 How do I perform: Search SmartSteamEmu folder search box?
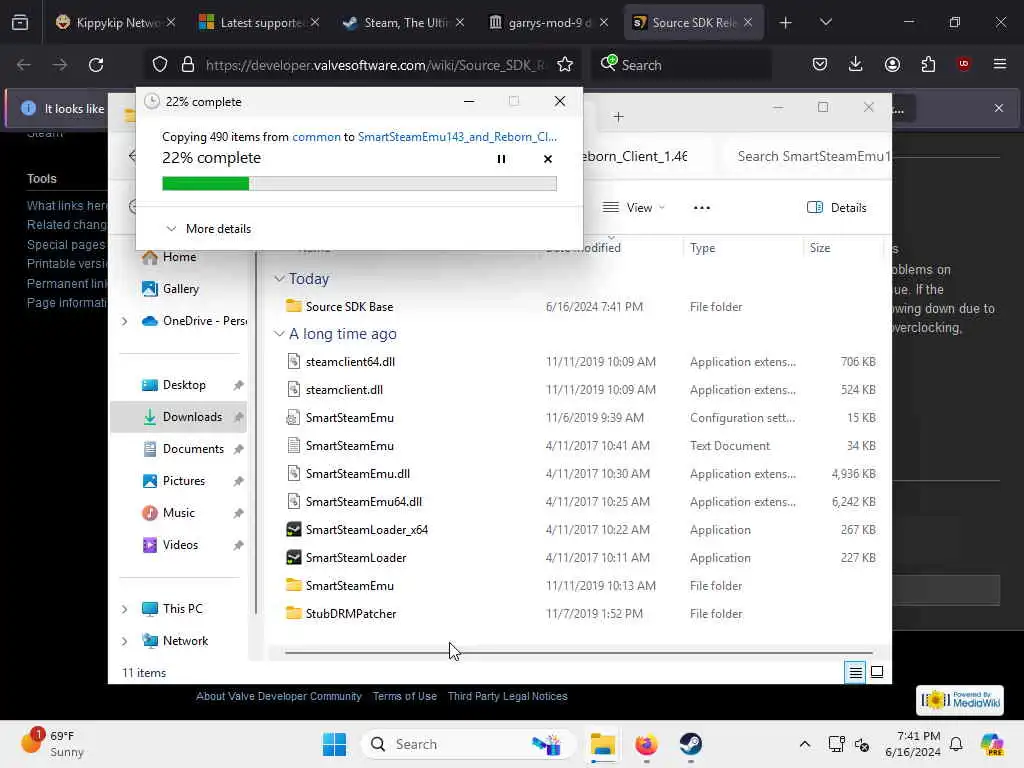(807, 156)
